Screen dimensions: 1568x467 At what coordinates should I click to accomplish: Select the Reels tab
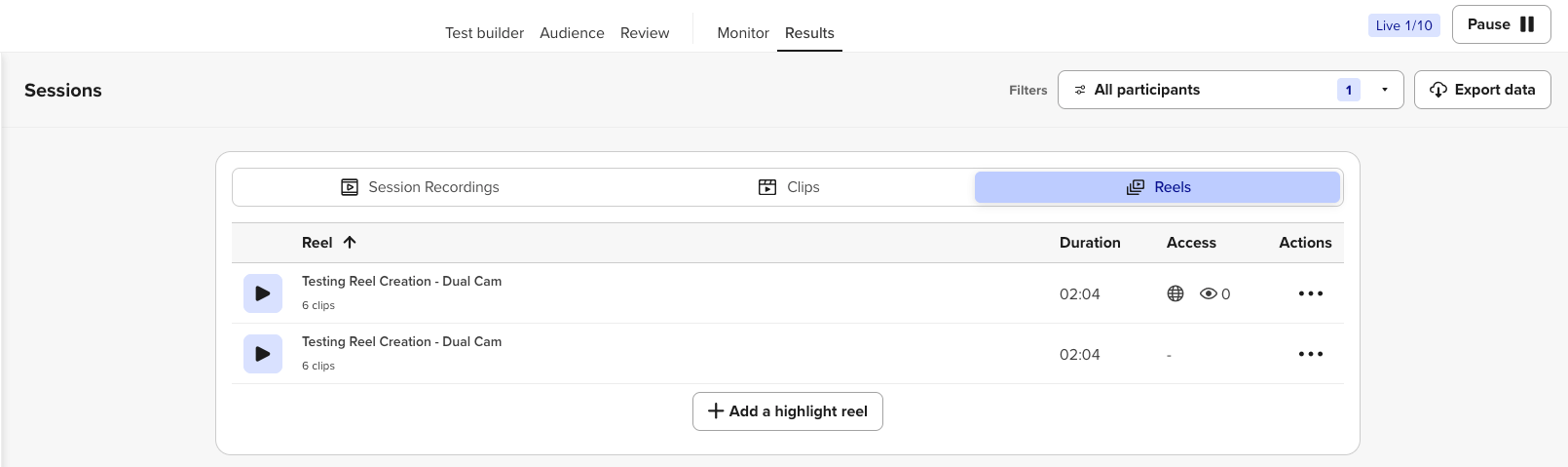tap(1157, 187)
